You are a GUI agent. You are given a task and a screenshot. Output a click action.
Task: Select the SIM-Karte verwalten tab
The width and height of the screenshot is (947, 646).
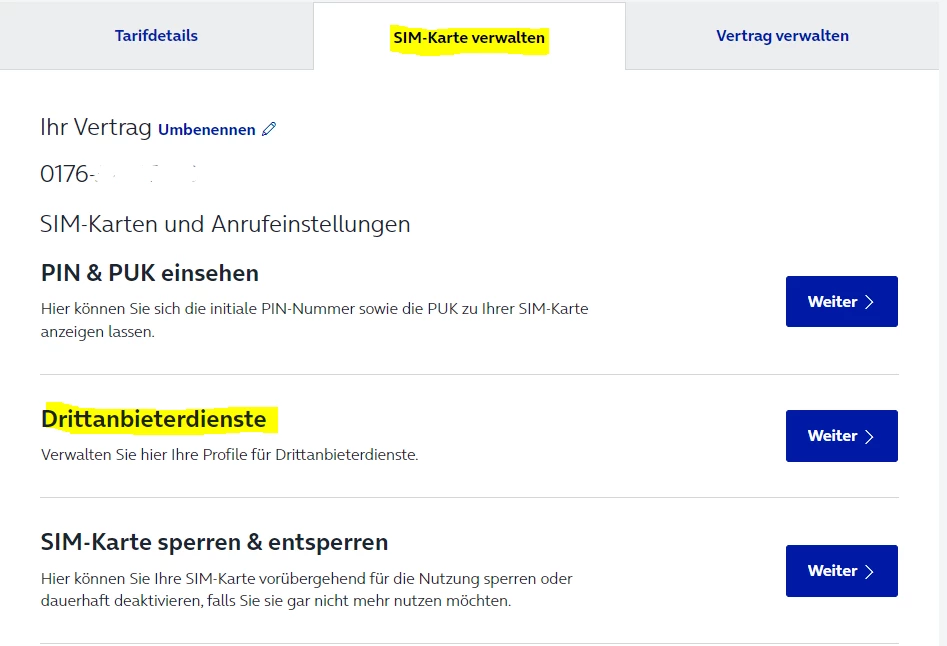469,38
